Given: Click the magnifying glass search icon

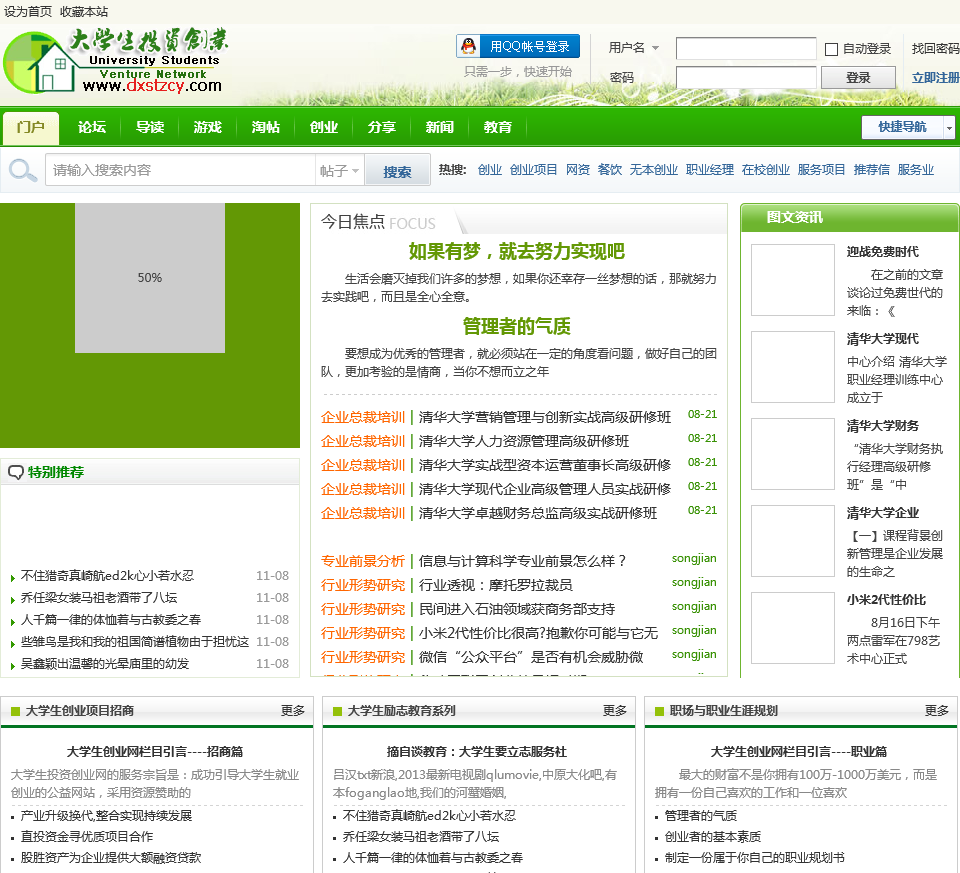Looking at the screenshot, I should point(22,170).
